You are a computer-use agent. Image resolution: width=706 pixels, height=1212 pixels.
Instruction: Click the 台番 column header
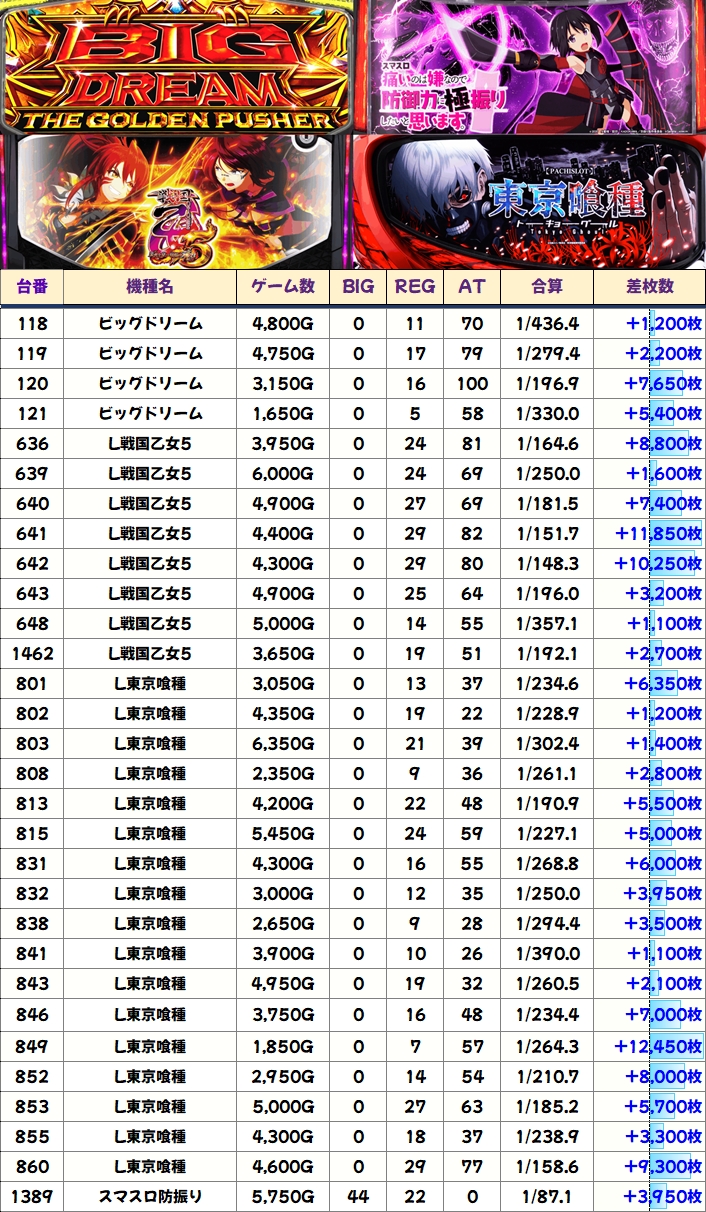[32, 287]
